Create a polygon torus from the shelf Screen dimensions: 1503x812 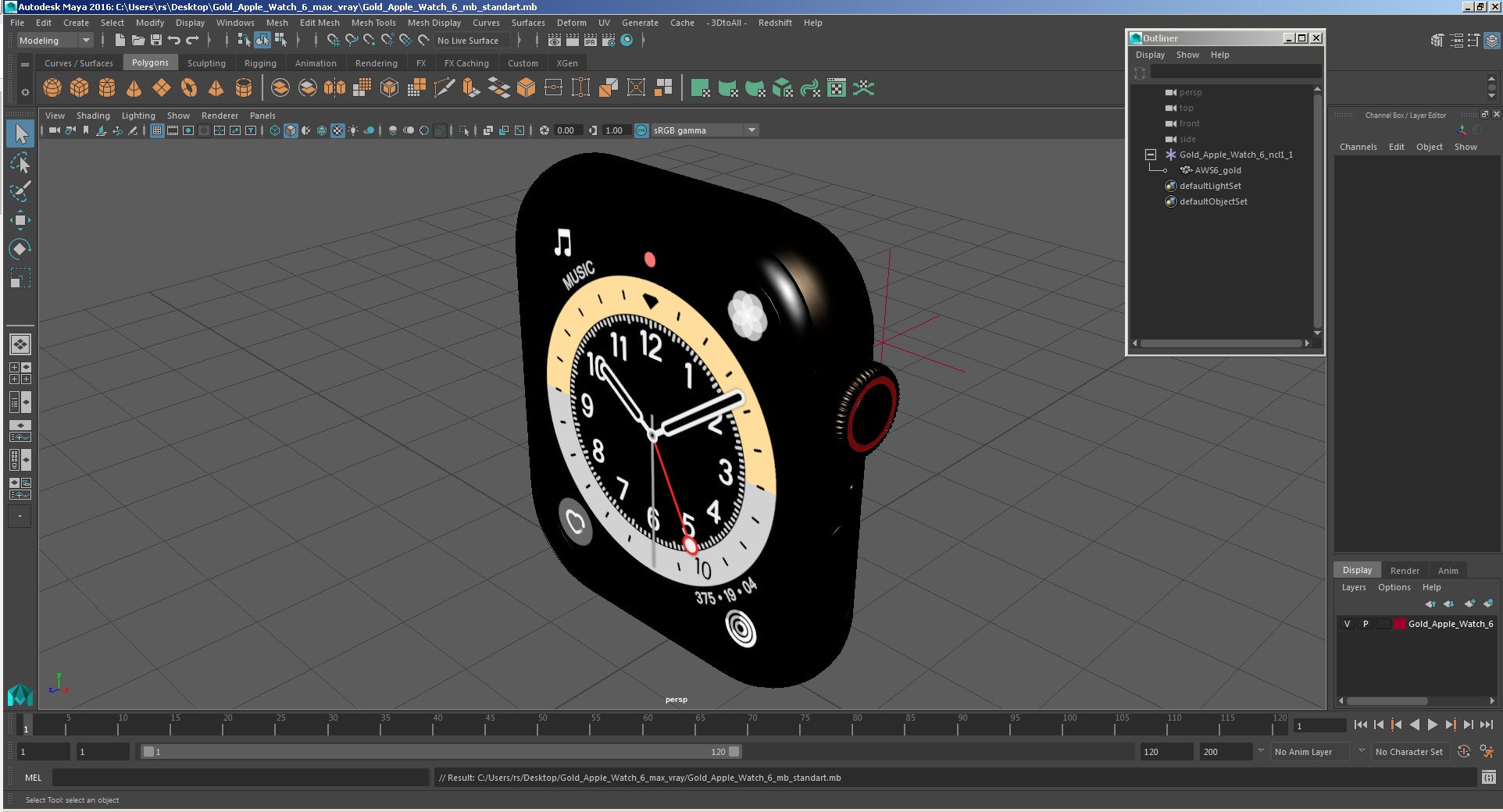(x=189, y=88)
